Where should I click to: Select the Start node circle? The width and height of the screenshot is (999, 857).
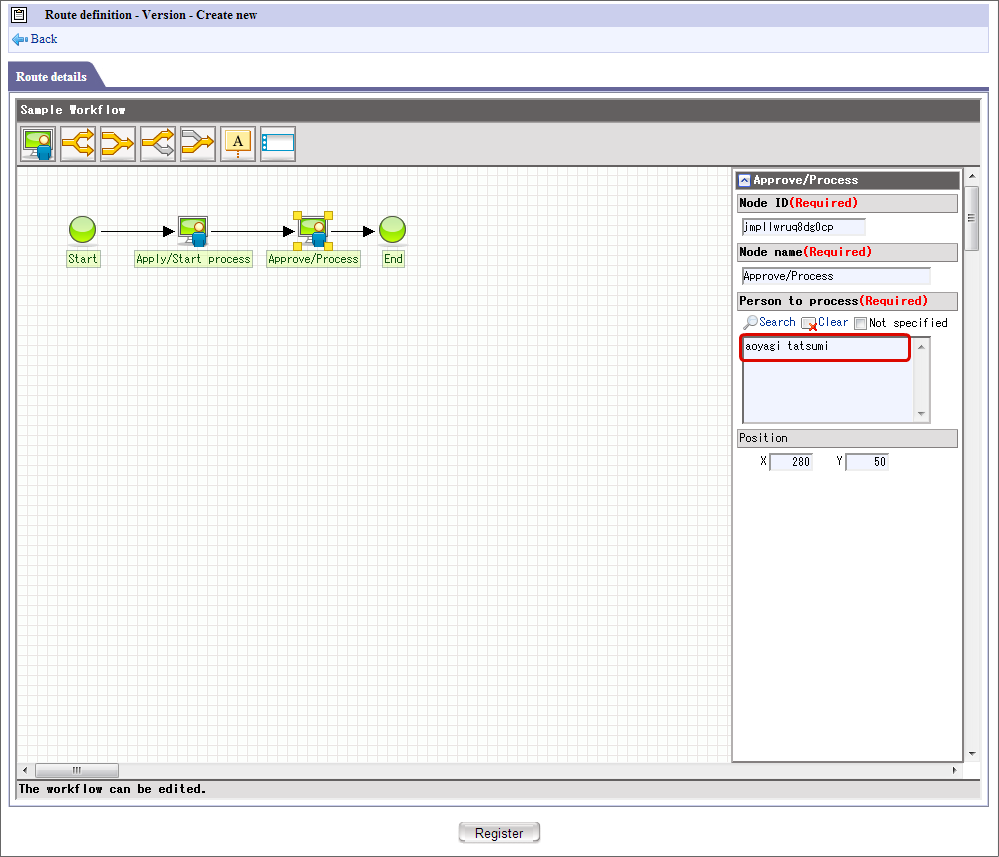click(x=82, y=229)
